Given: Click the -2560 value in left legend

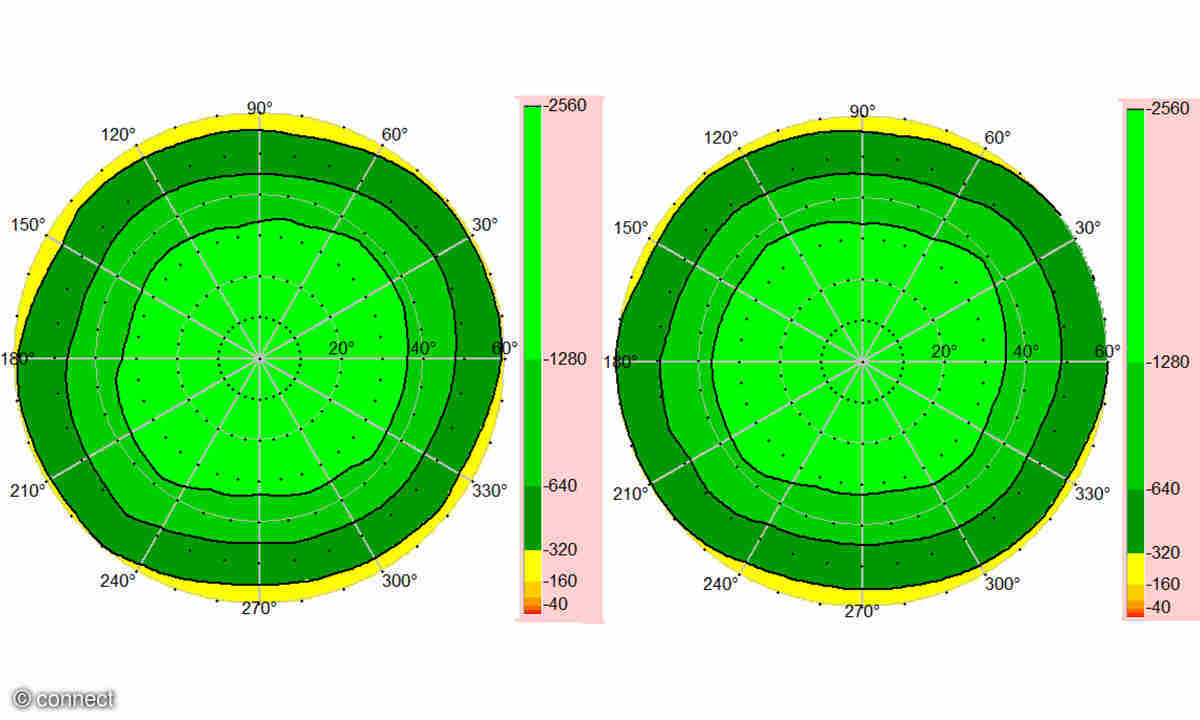Looking at the screenshot, I should pyautogui.click(x=568, y=105).
